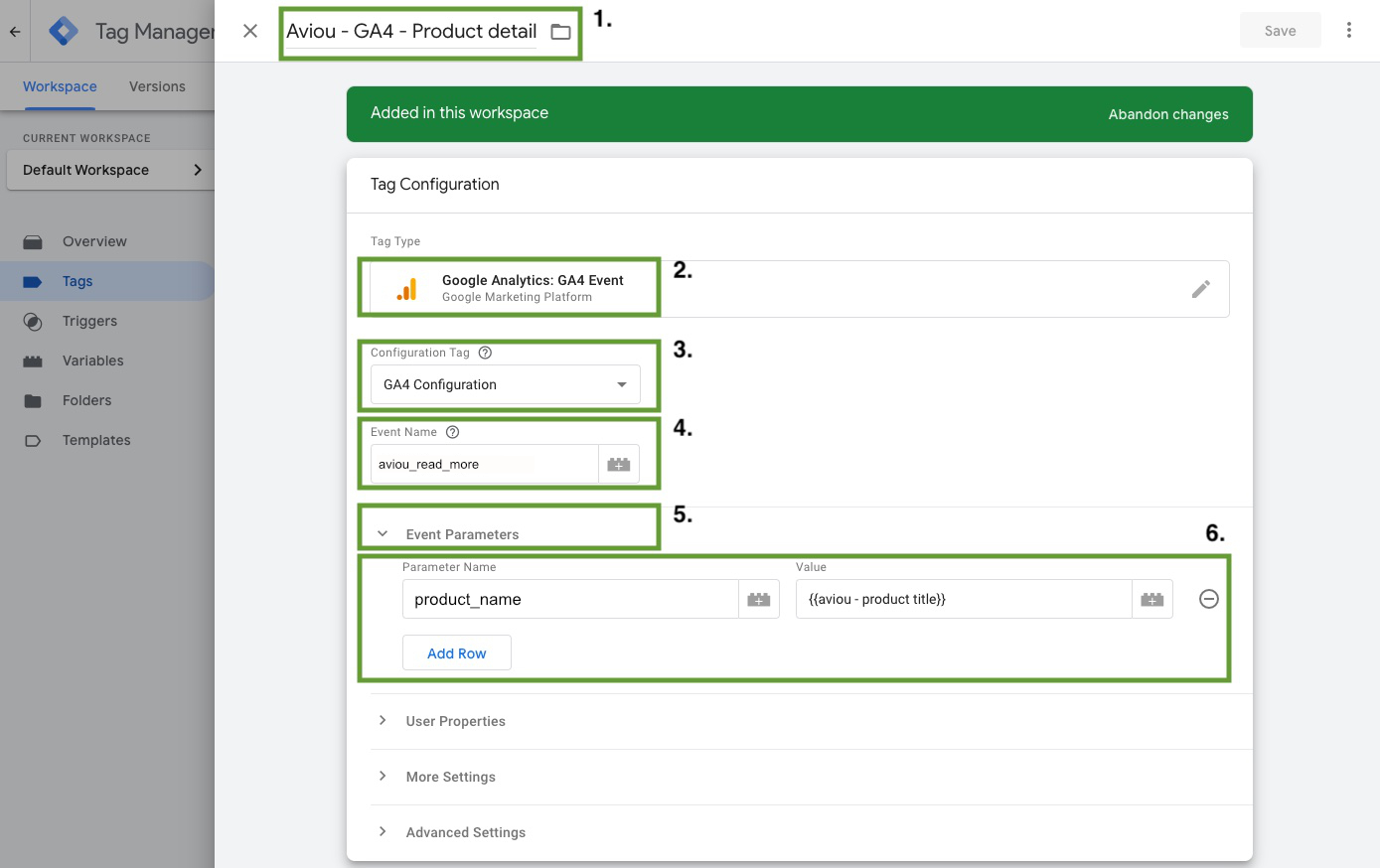
Task: Click the Add Row button
Action: point(457,652)
